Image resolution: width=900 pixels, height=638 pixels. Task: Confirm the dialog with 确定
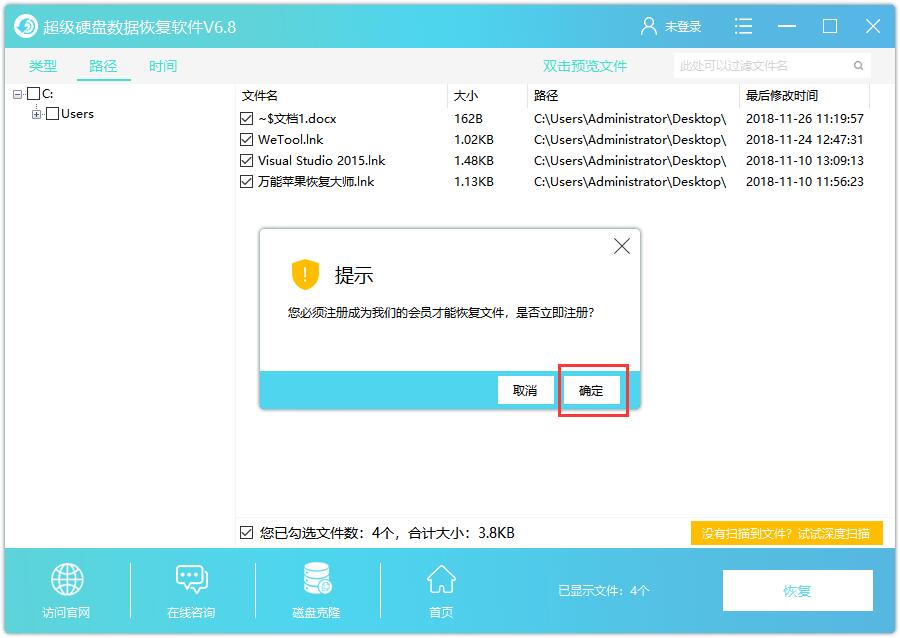point(592,390)
